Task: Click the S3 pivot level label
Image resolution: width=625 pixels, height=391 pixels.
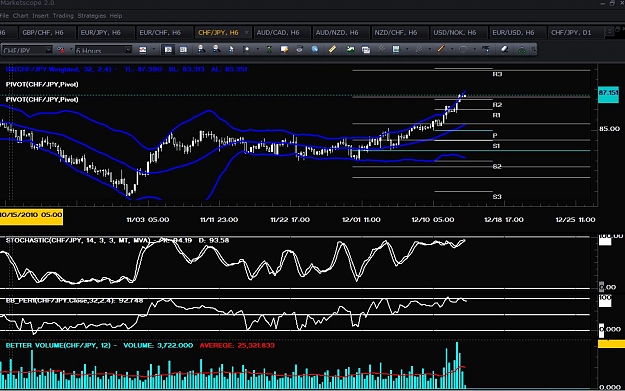Action: (x=497, y=196)
